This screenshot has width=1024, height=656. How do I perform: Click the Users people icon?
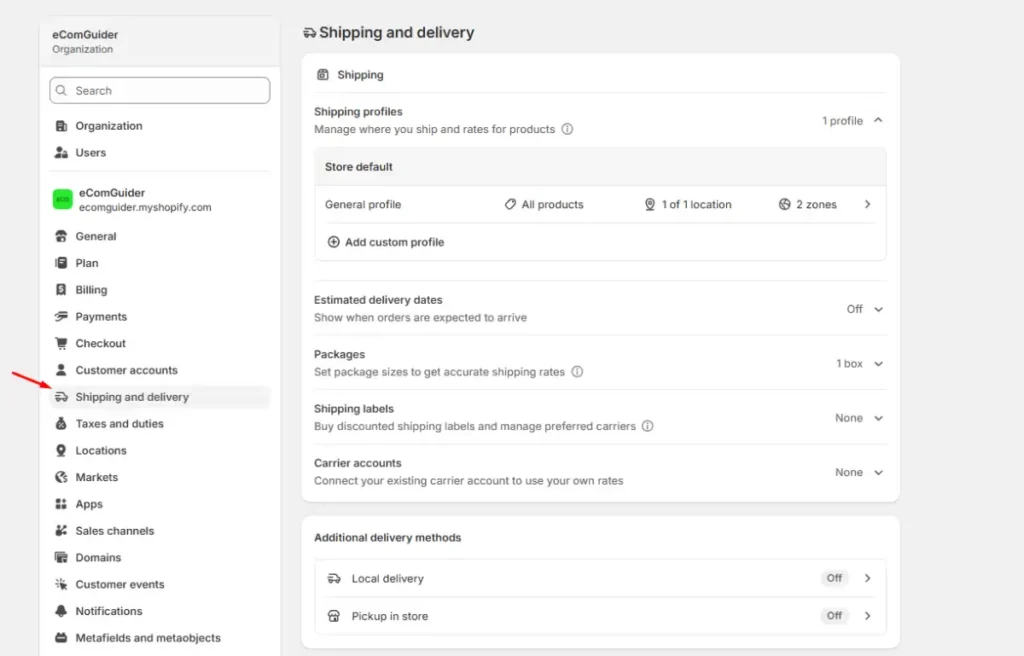coord(61,152)
